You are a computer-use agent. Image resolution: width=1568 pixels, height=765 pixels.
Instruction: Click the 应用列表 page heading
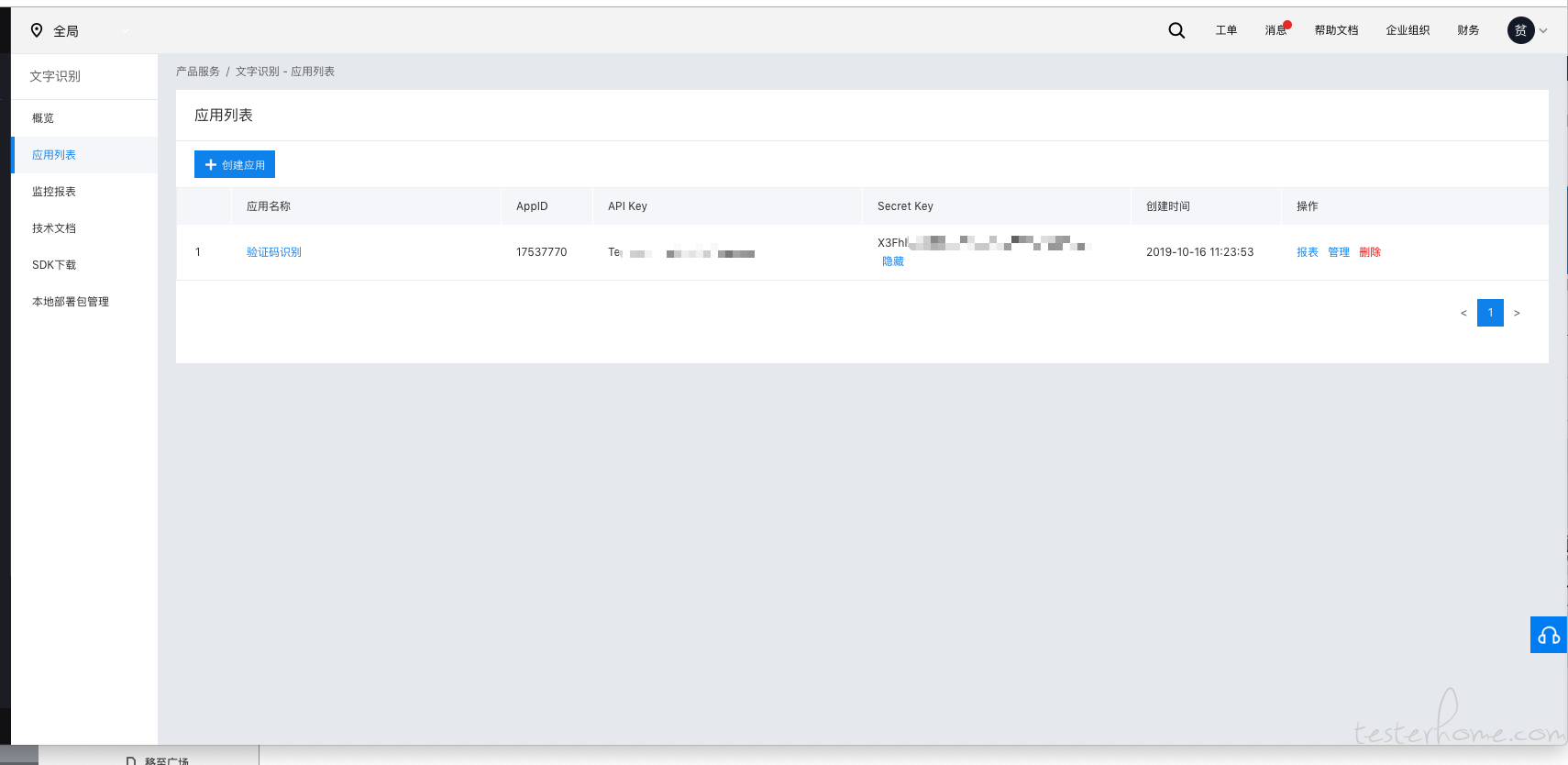tap(224, 116)
